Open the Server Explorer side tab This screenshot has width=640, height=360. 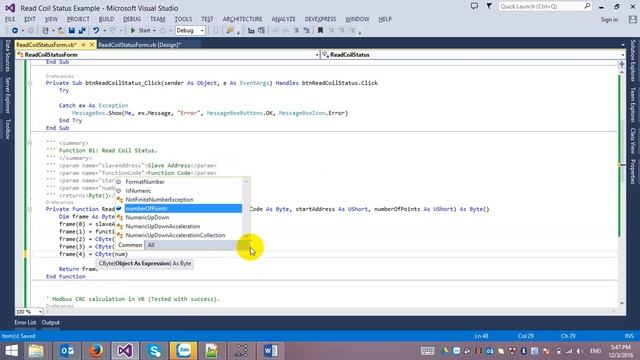tap(7, 95)
